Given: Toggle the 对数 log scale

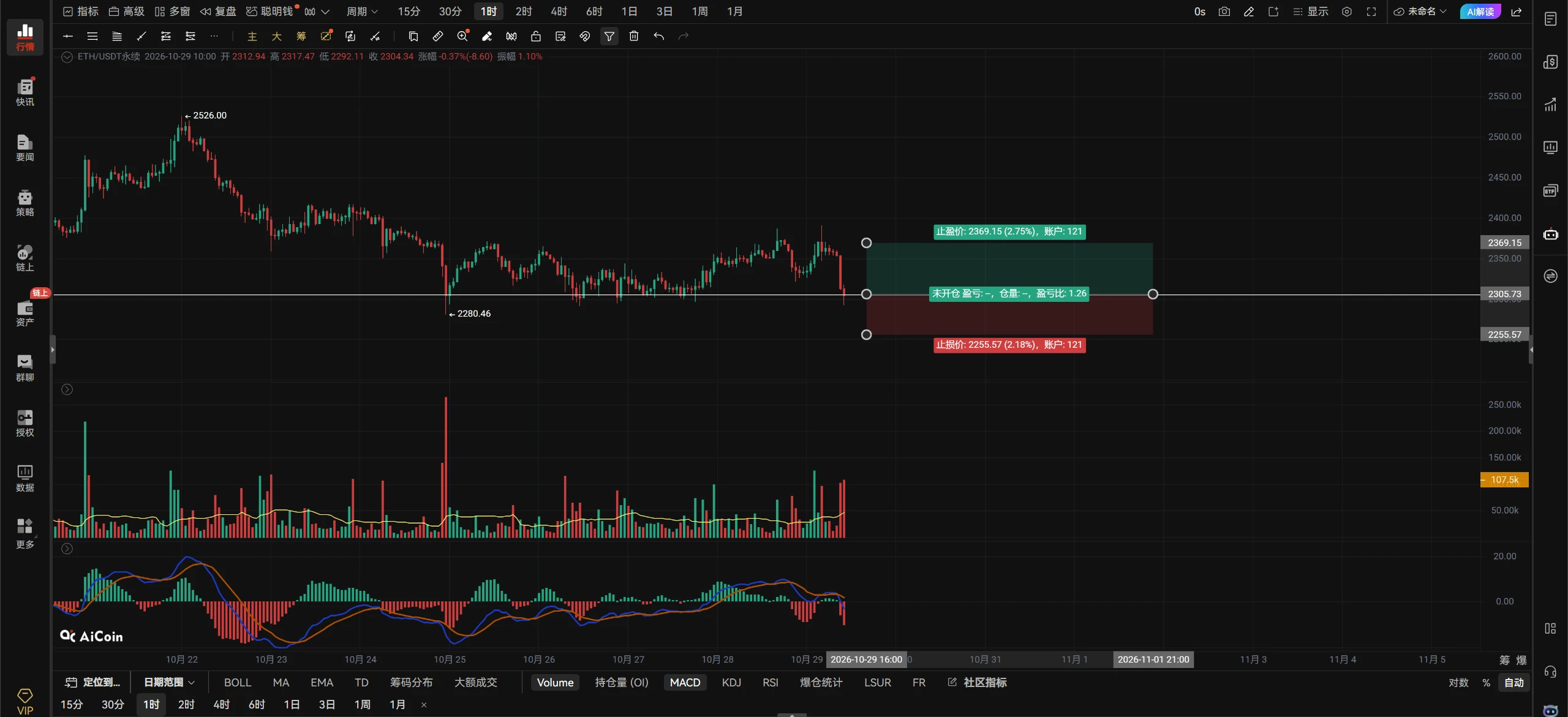Looking at the screenshot, I should pyautogui.click(x=1458, y=682).
